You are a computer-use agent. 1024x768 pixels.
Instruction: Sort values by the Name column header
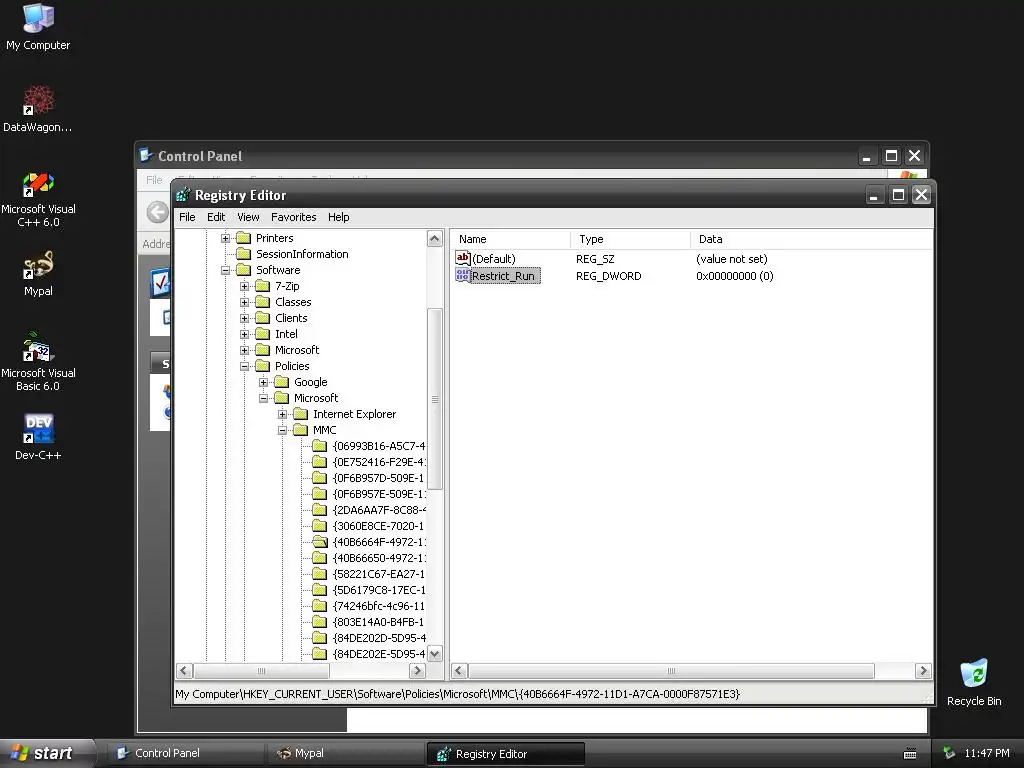(511, 239)
